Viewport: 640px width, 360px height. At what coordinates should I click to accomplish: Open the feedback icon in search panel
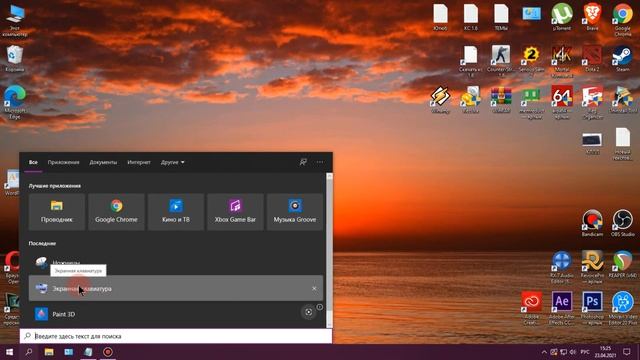(x=303, y=162)
